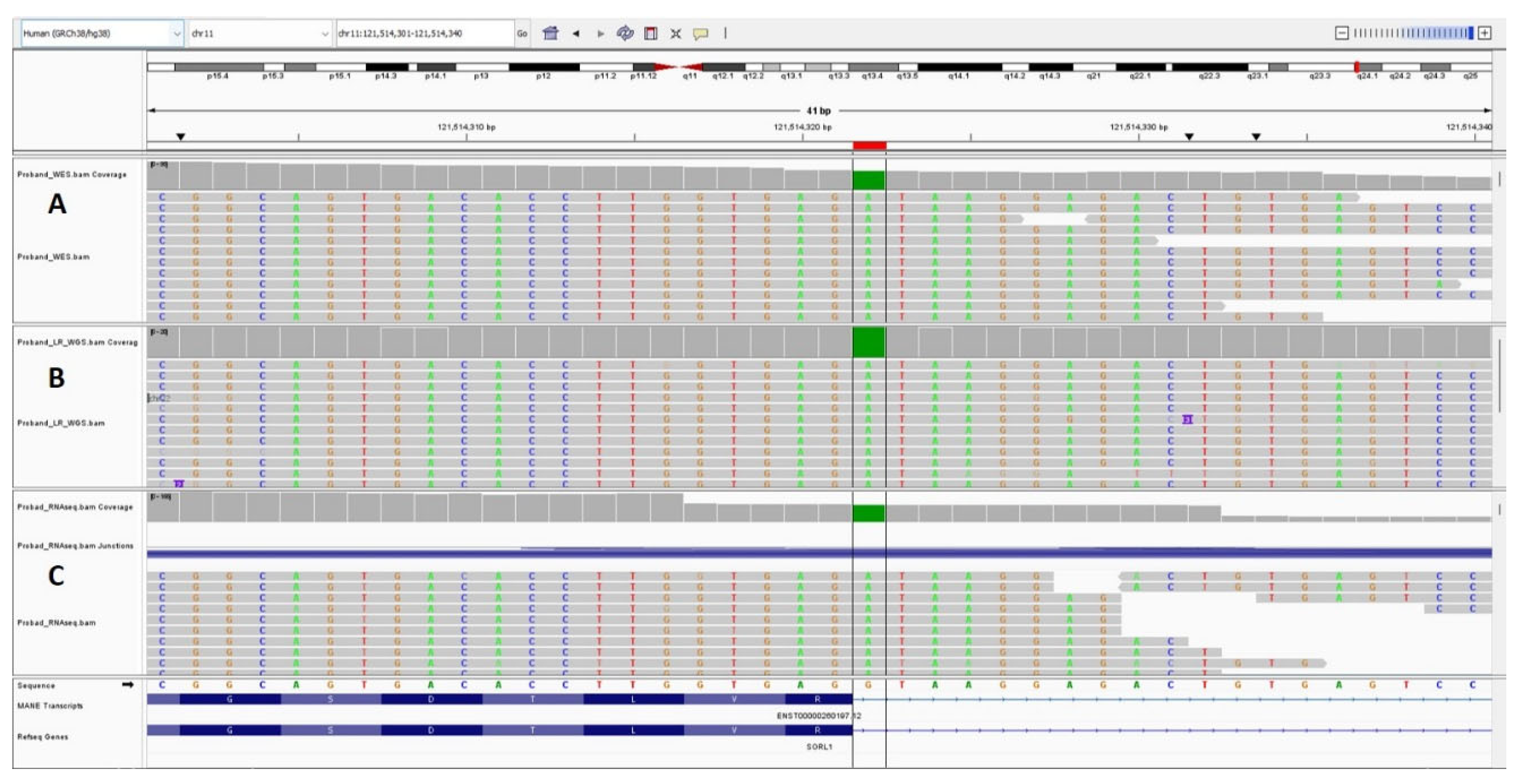Go back with the left arrow icon
The image size is (1518, 784).
pos(576,33)
